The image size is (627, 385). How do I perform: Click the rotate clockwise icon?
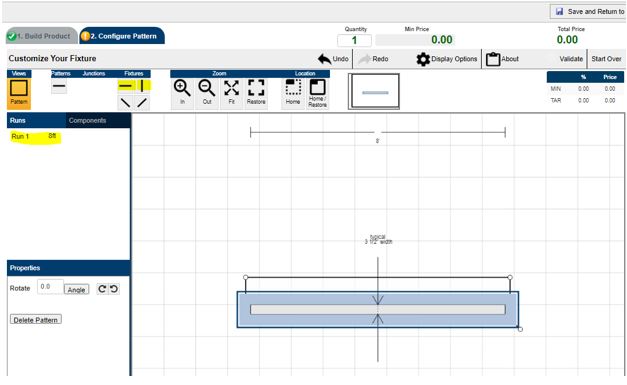[x=102, y=289]
